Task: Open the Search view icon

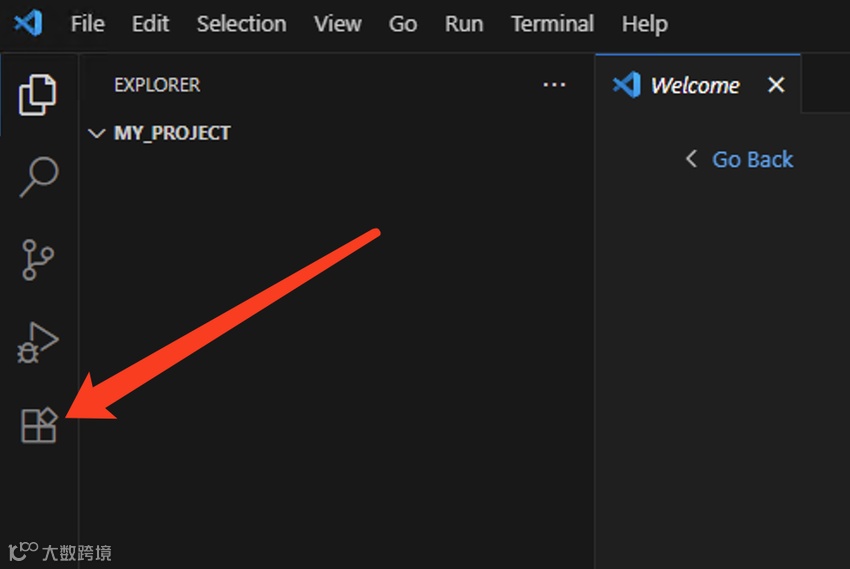Action: [39, 177]
